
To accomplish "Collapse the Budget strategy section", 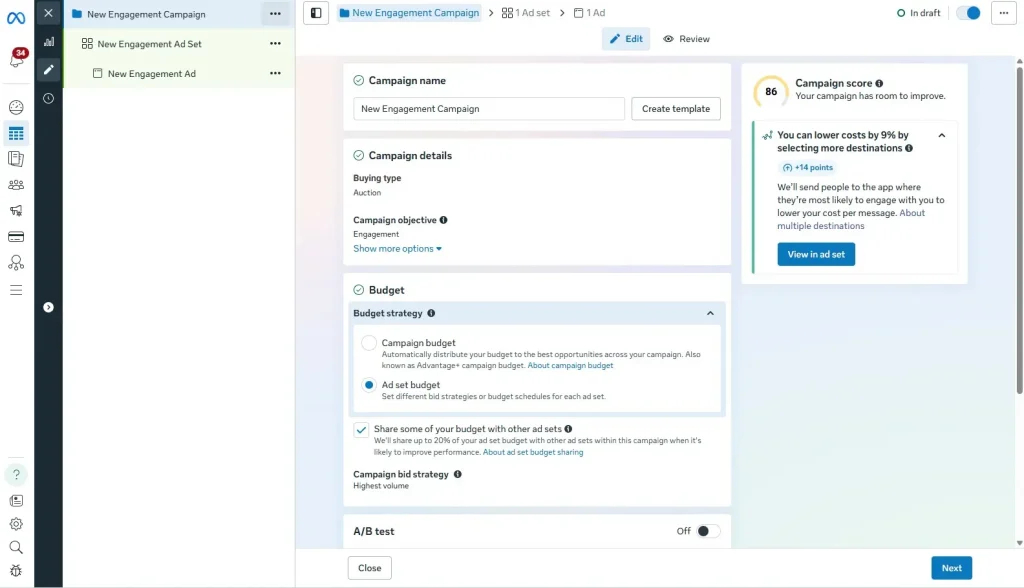I will point(710,313).
